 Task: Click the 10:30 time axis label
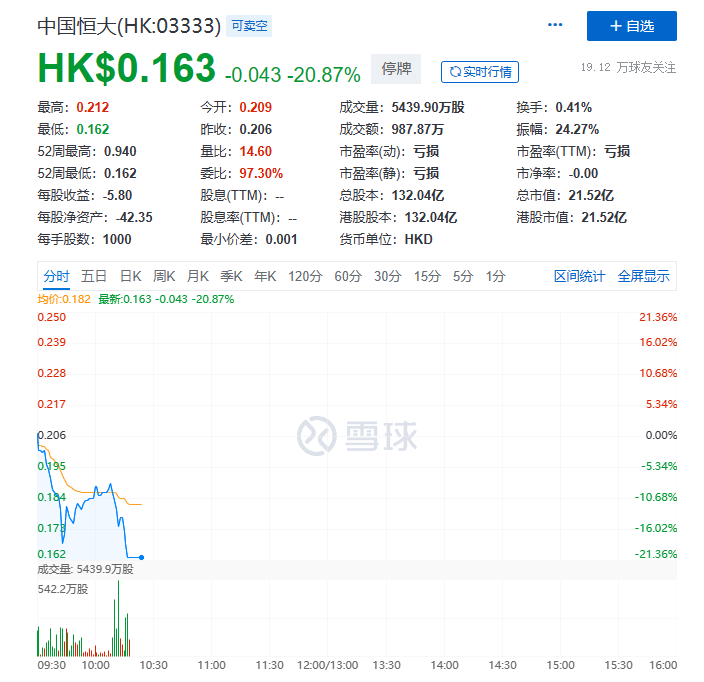tap(154, 665)
